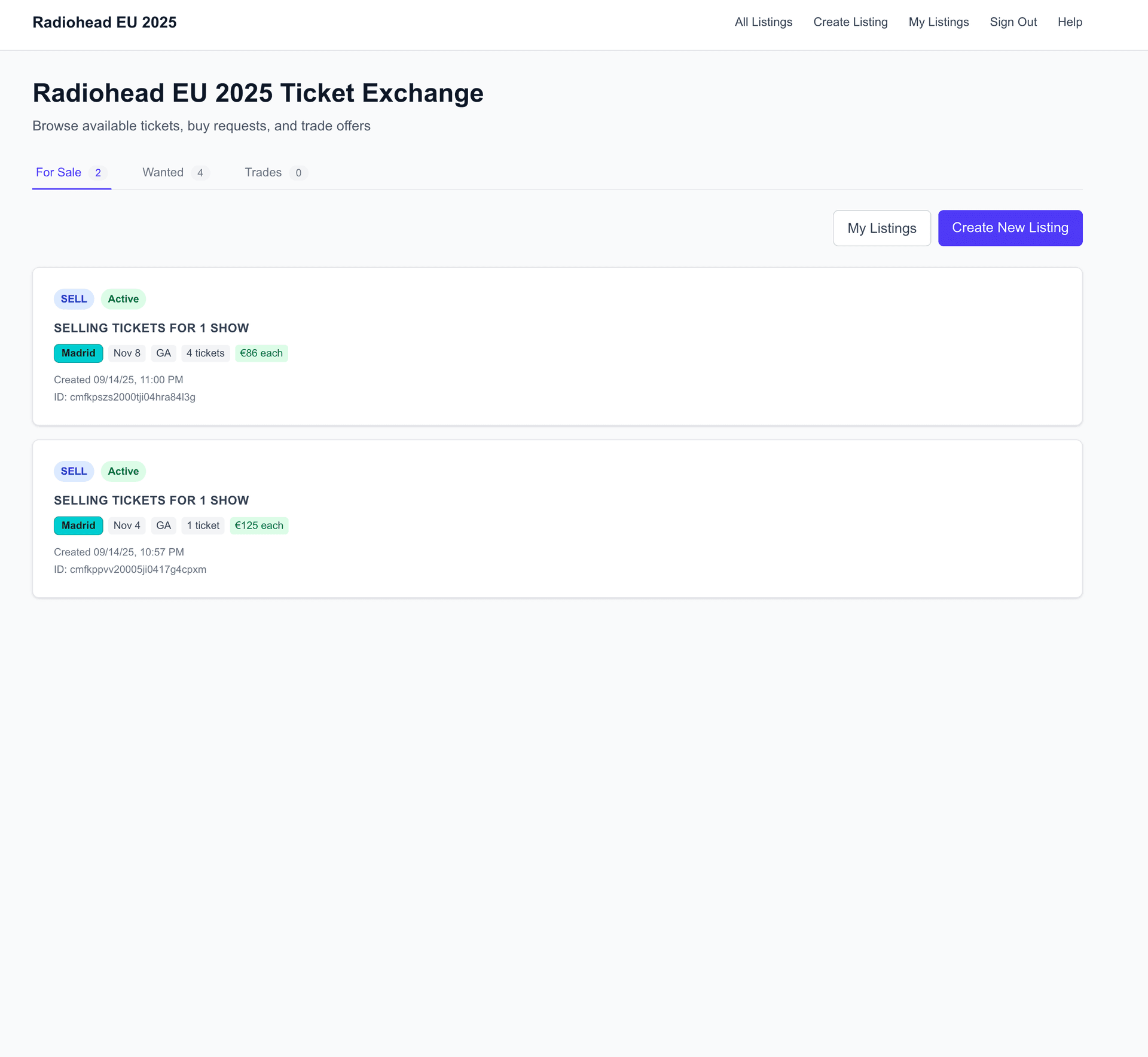Click SELLING TICKETS FOR 1 SHOW title above Nov 4

click(x=151, y=500)
